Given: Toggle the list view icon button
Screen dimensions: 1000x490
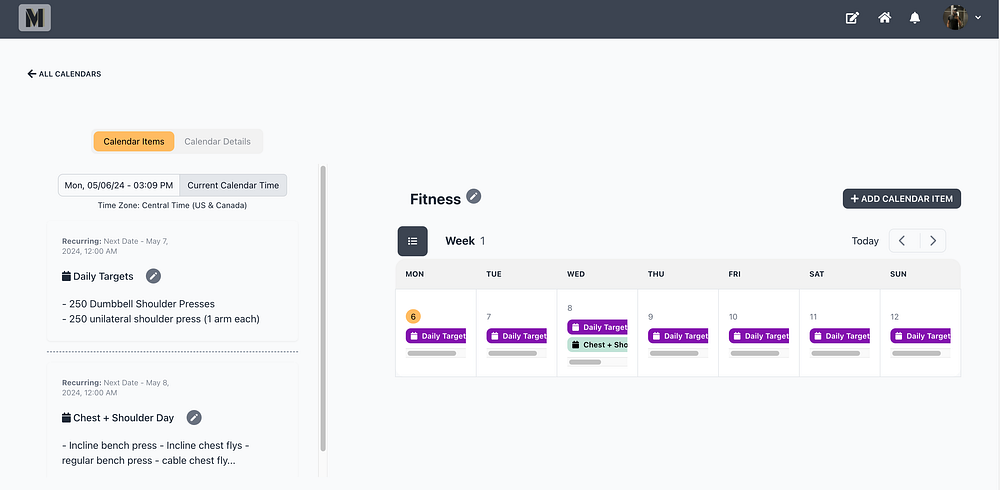Looking at the screenshot, I should (x=412, y=241).
